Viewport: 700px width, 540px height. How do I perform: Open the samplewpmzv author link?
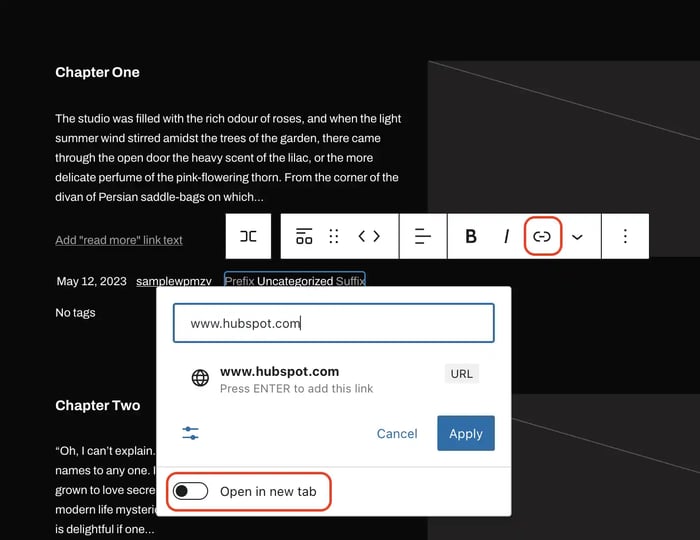click(174, 281)
